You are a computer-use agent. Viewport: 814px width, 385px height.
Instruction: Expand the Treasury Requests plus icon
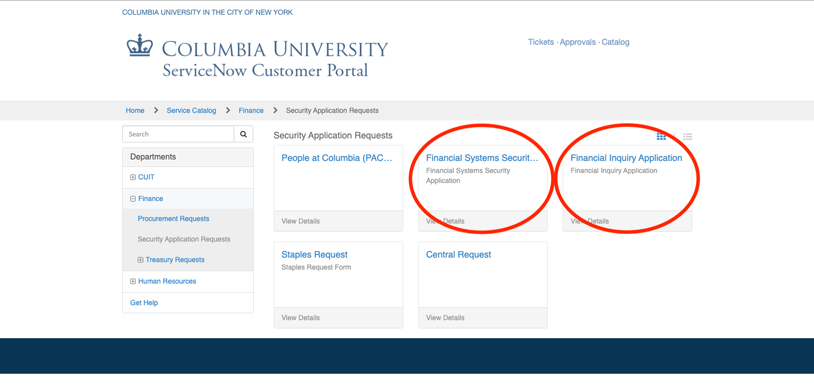click(140, 260)
